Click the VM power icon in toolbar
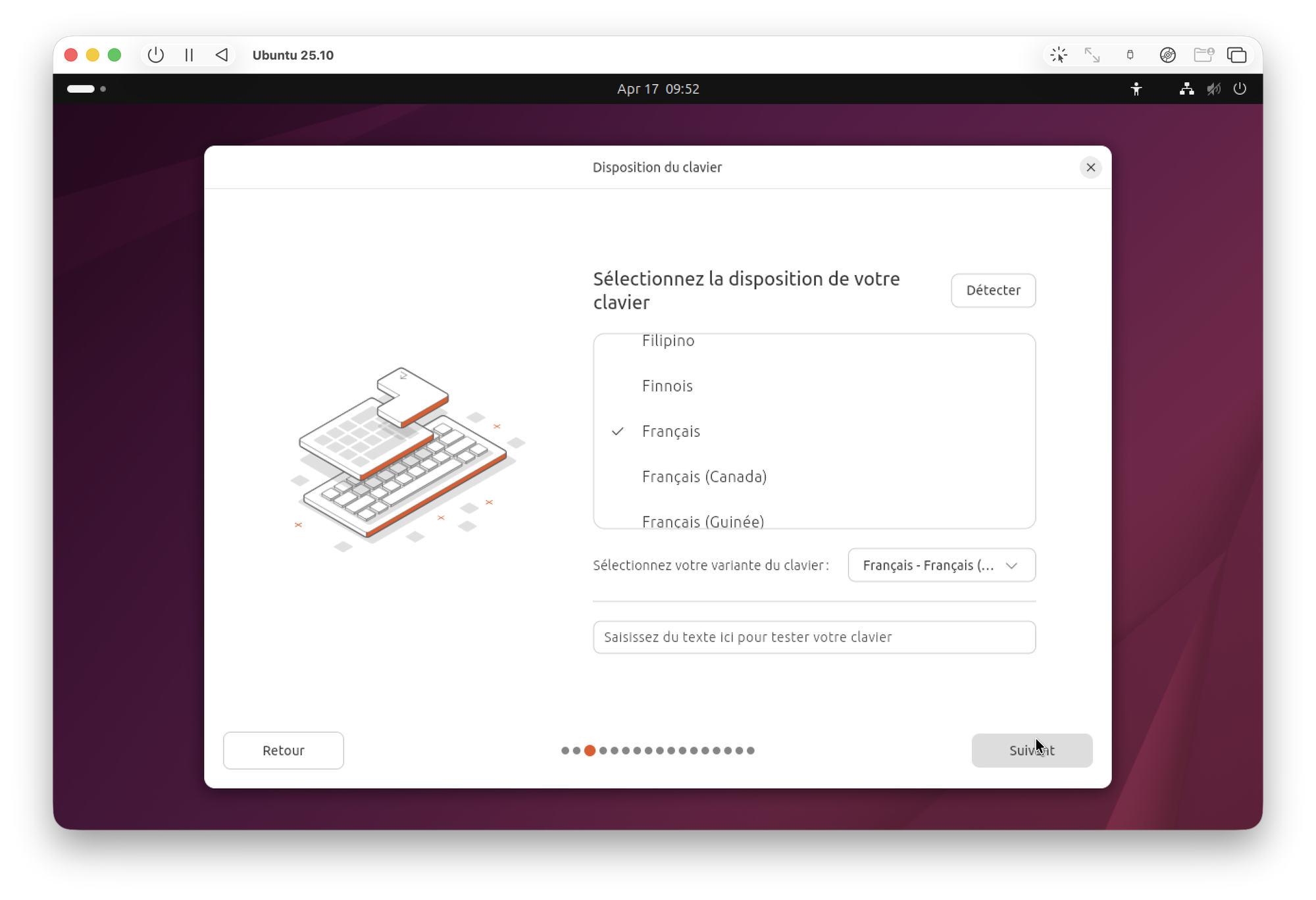1316x900 pixels. pos(155,55)
